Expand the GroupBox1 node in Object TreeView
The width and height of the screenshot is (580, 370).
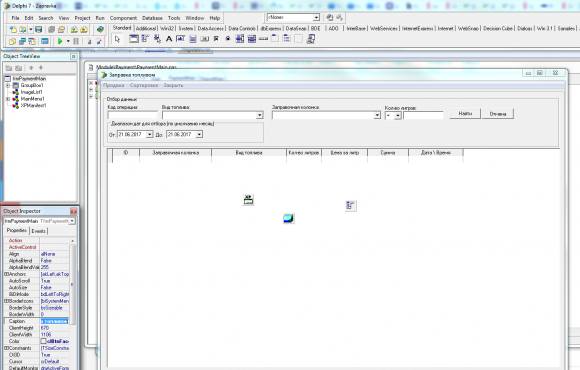point(8,85)
